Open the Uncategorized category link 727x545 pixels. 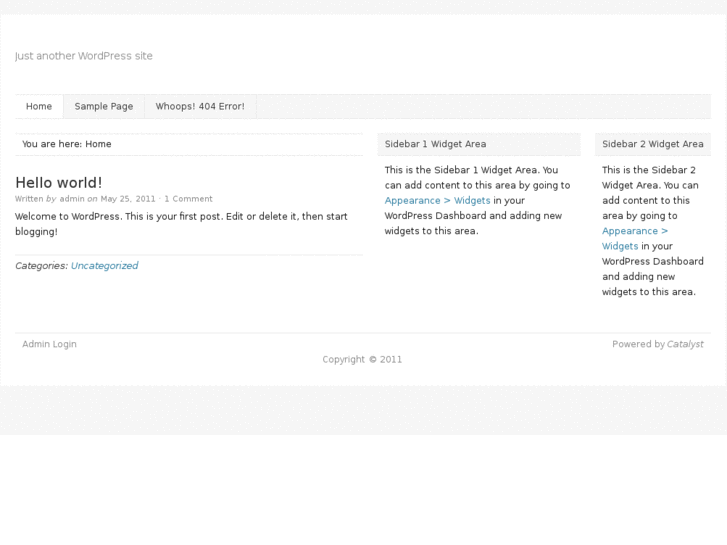pyautogui.click(x=104, y=266)
